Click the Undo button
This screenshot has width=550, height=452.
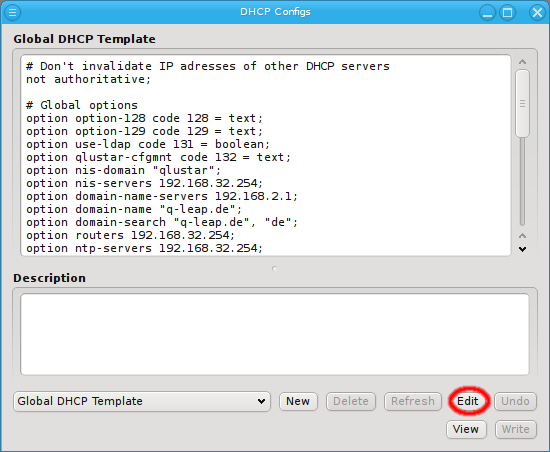(x=515, y=401)
